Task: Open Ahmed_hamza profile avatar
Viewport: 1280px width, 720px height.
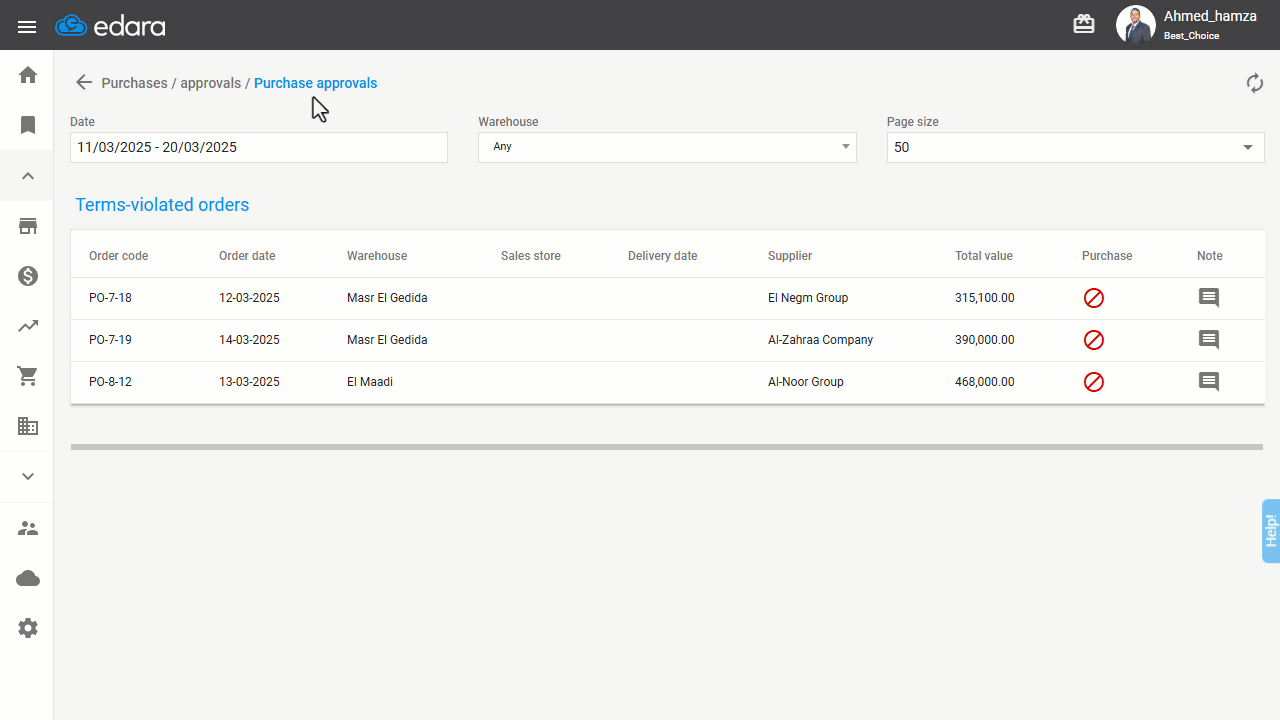Action: [x=1136, y=25]
